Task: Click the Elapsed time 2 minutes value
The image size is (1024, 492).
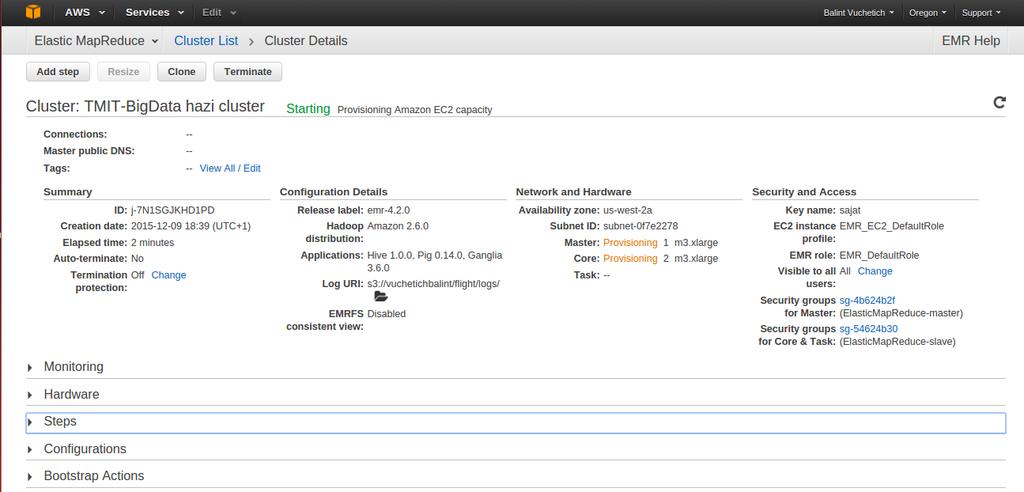Action: click(x=152, y=242)
